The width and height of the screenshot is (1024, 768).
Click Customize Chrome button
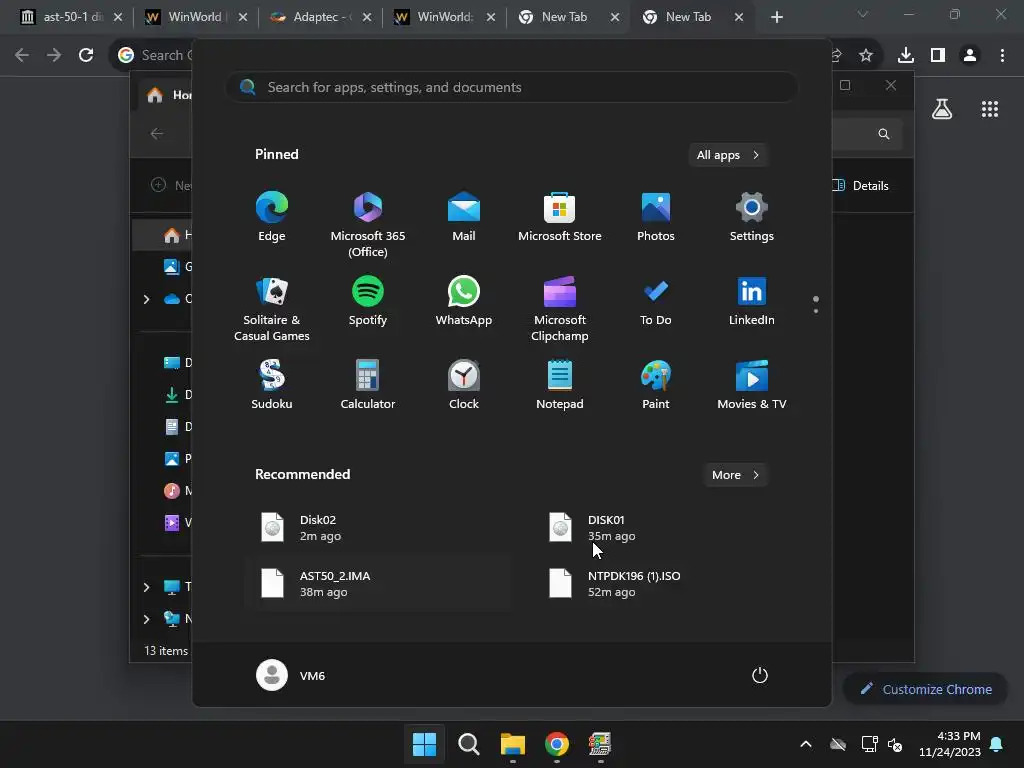925,689
